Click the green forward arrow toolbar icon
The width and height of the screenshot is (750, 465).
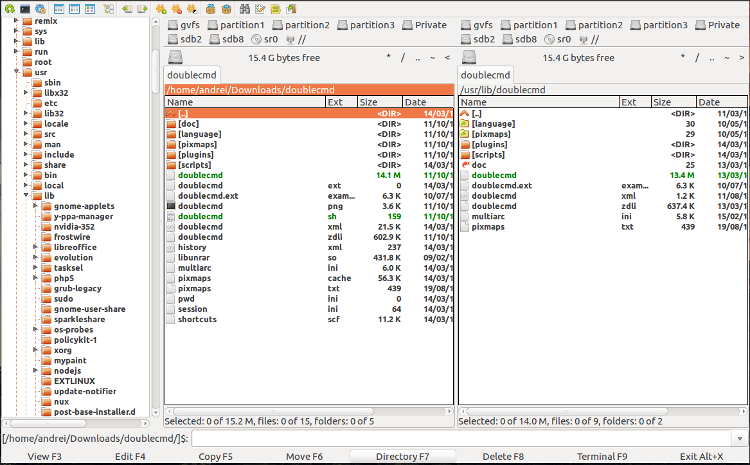pyautogui.click(x=142, y=8)
